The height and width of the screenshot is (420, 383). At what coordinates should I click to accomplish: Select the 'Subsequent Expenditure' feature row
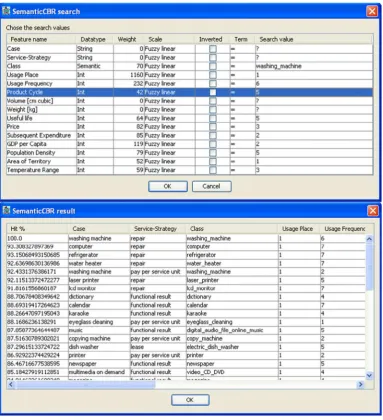point(190,135)
